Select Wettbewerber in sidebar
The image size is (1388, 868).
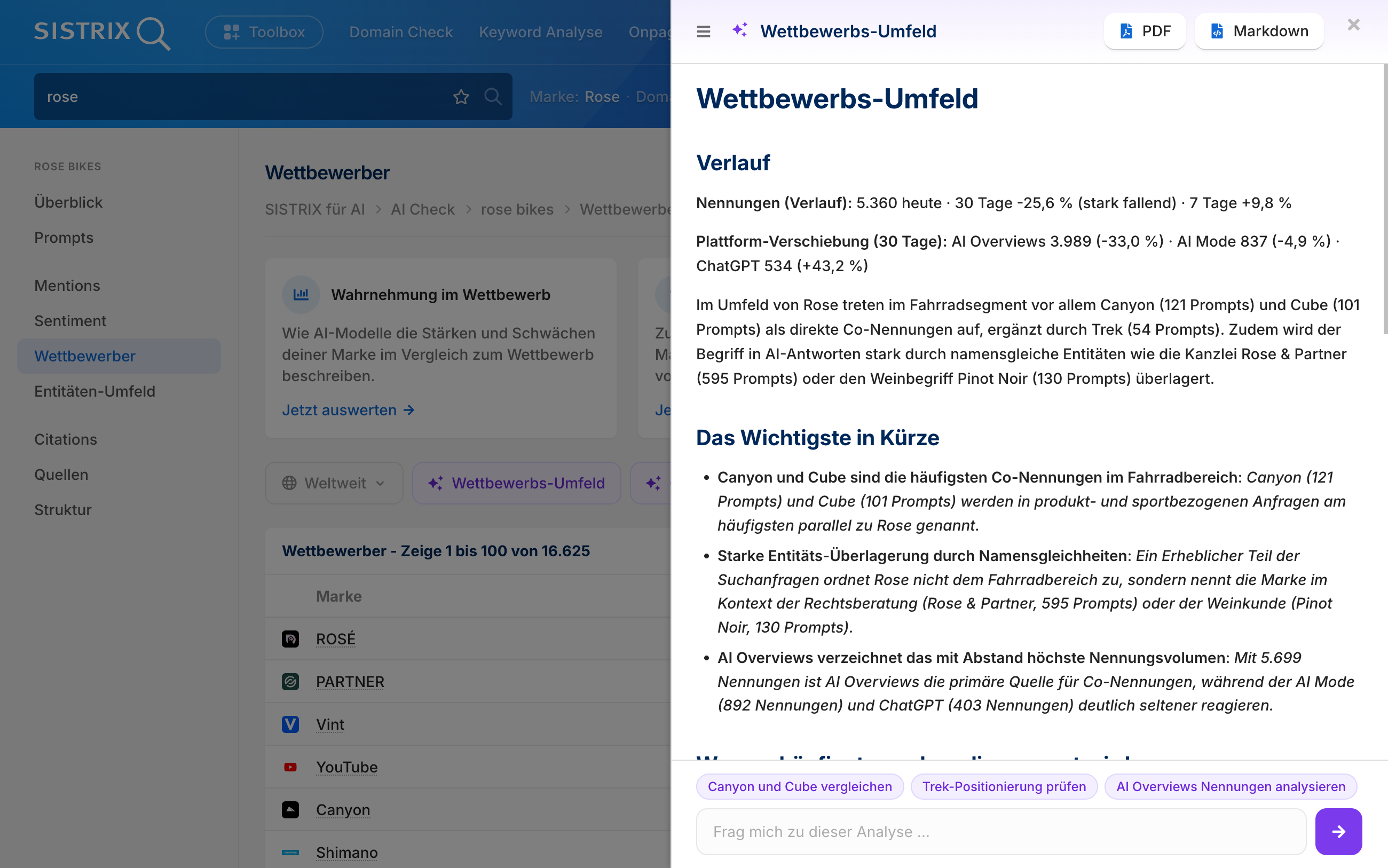point(119,356)
